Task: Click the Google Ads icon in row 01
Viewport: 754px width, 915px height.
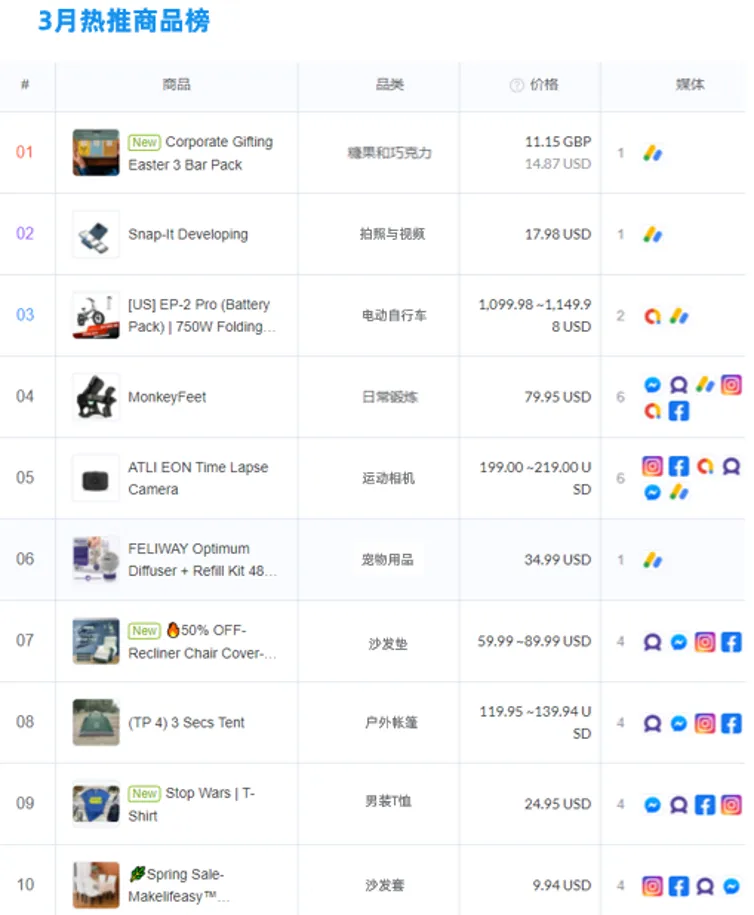Action: pyautogui.click(x=652, y=153)
